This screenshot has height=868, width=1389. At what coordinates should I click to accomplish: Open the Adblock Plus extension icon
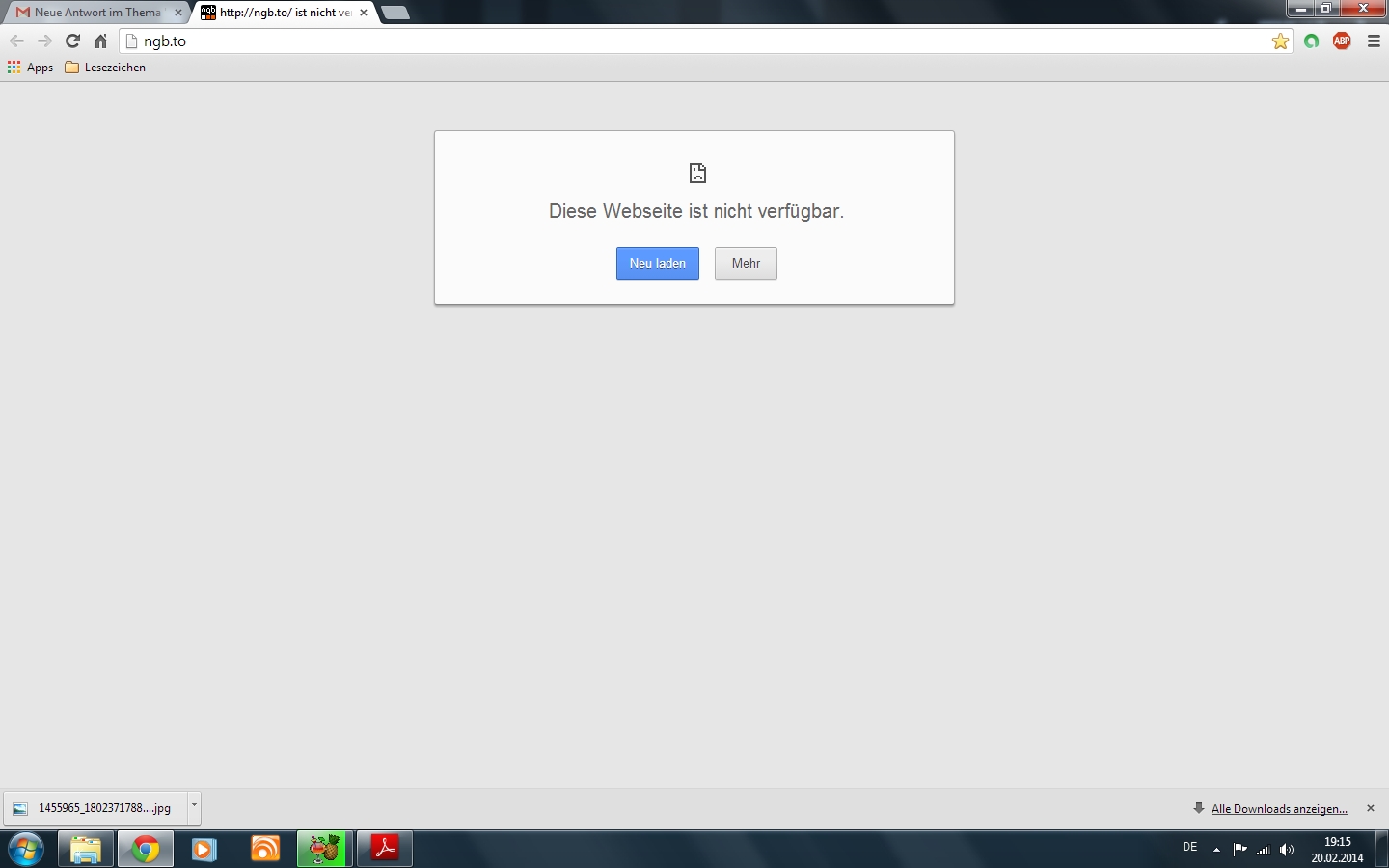(1342, 41)
